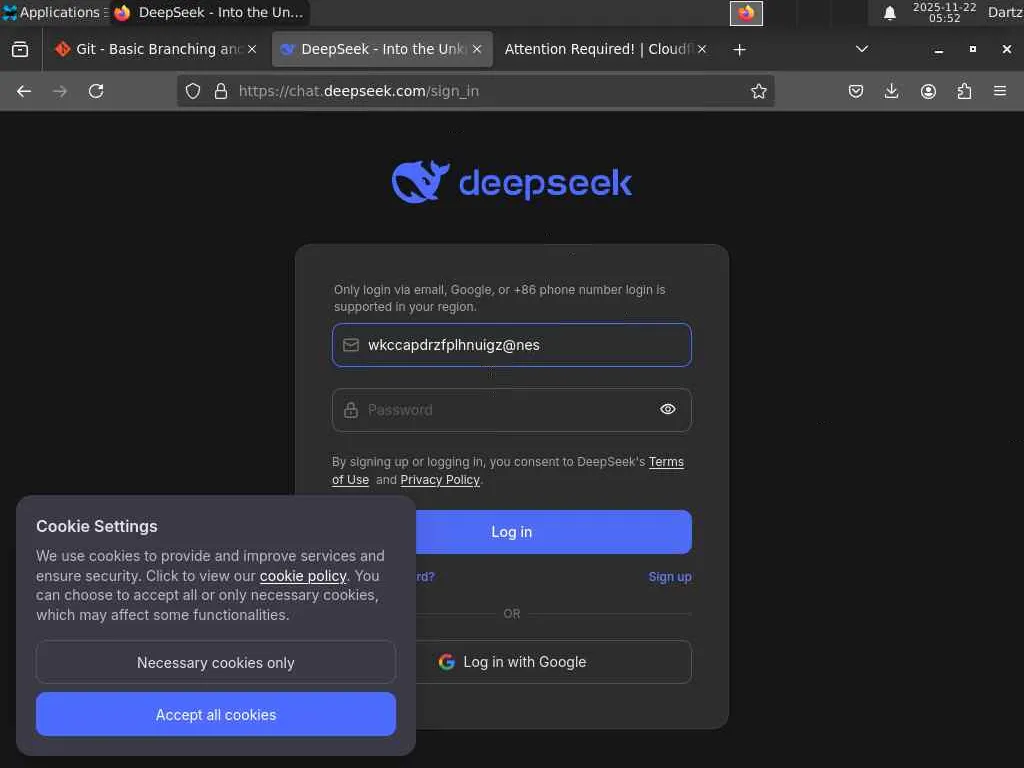The height and width of the screenshot is (768, 1024).
Task: Open the Sign up link
Action: tap(670, 577)
